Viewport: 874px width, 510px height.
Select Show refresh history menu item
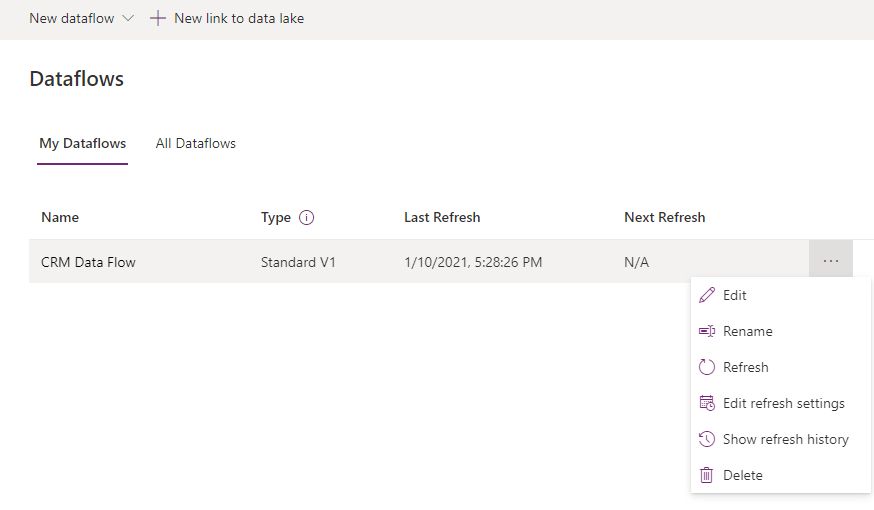point(786,439)
